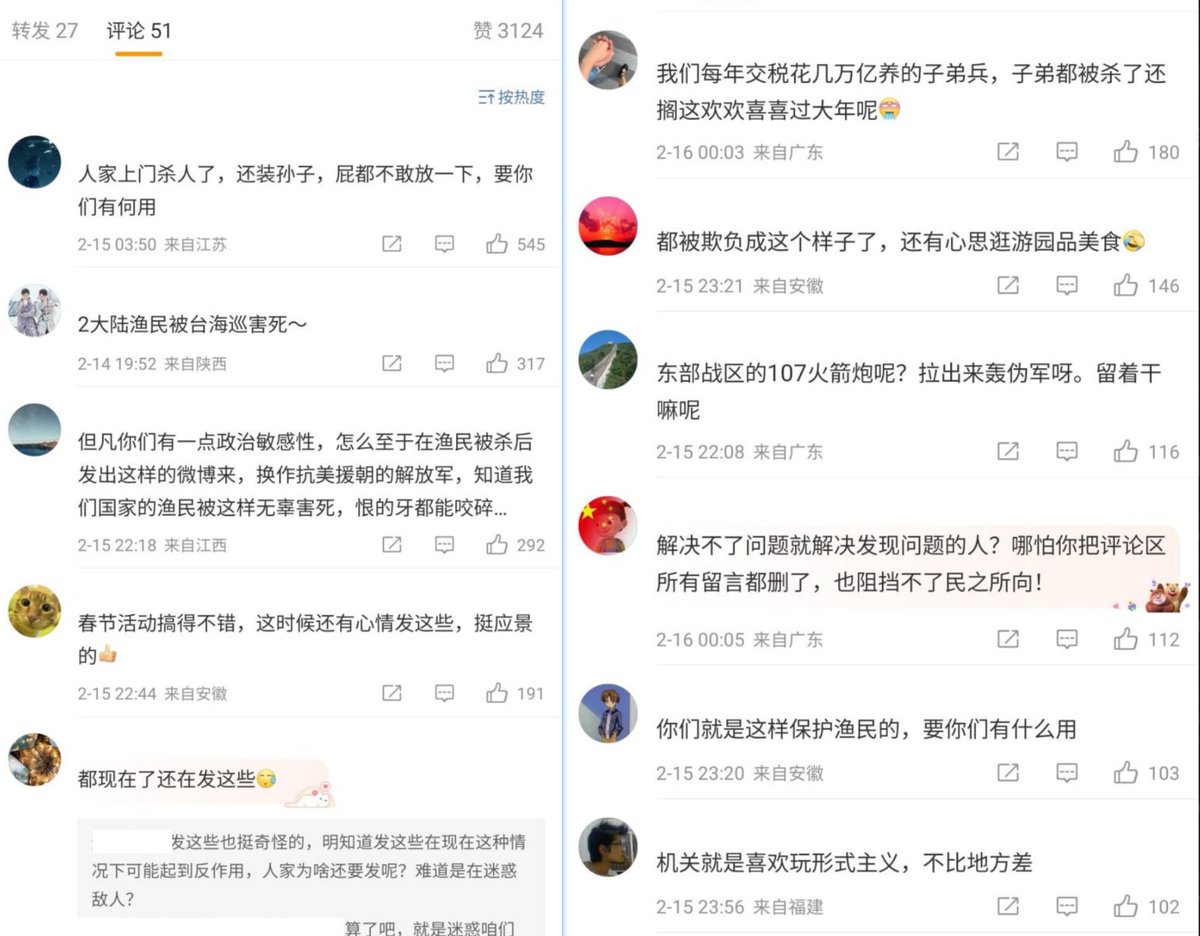Viewport: 1200px width, 936px height.
Task: Tap the reply icon on the 2-15 23:20 comment
Action: [x=1067, y=773]
